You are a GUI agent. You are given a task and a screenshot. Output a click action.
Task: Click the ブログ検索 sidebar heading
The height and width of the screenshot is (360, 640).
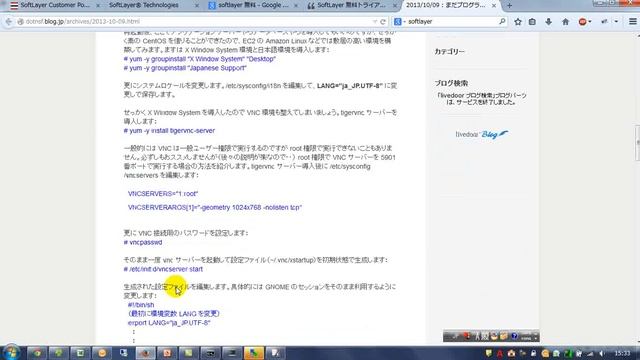click(451, 83)
